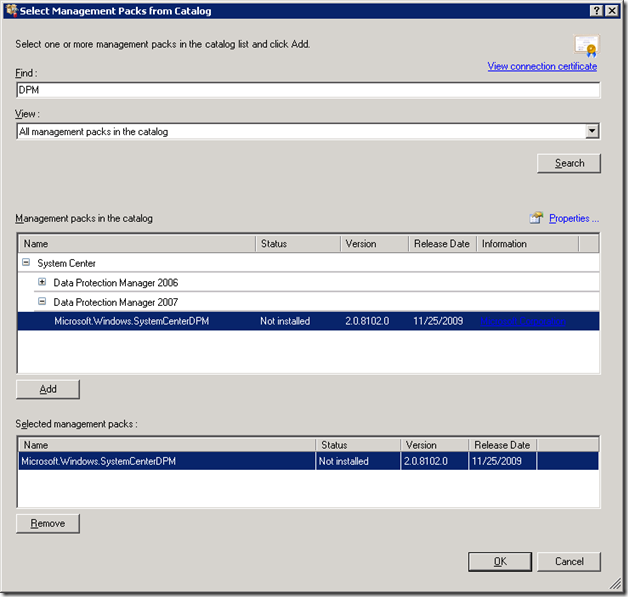Collapse Data Protection Manager 2007 node
628x597 pixels.
42,301
